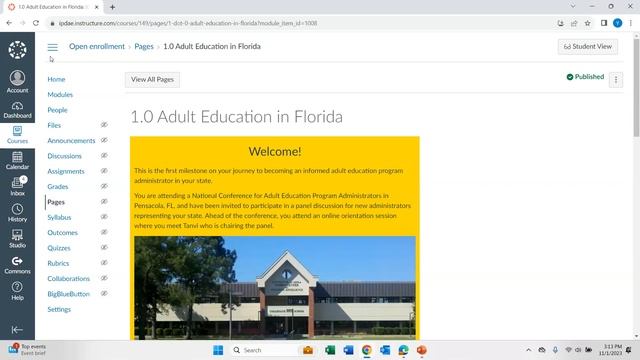Viewport: 640px width, 360px height.
Task: Open Commons in global navigation
Action: click(x=17, y=265)
